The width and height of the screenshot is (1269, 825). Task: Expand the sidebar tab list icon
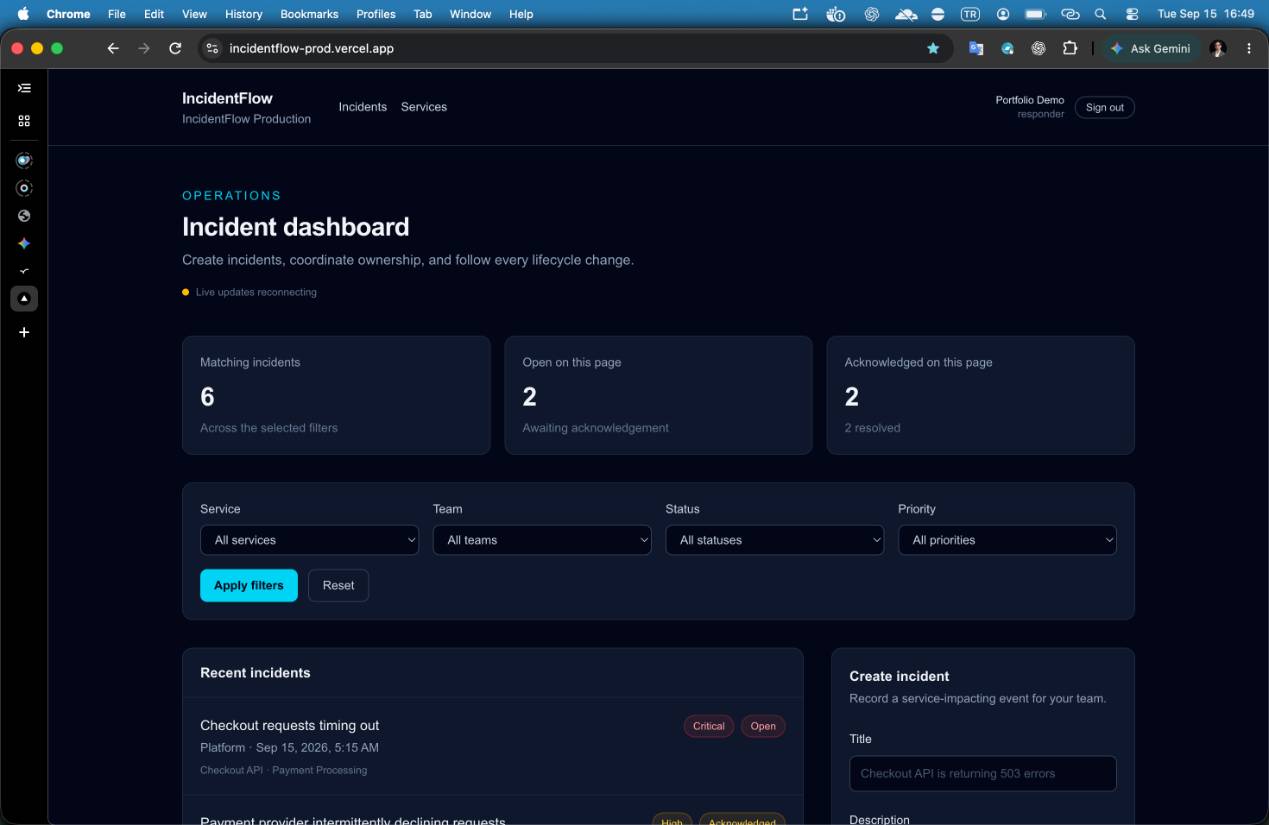(x=24, y=88)
